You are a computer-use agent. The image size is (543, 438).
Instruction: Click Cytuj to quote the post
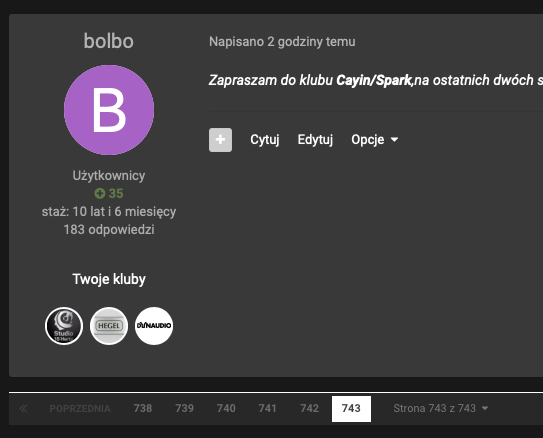coord(265,140)
